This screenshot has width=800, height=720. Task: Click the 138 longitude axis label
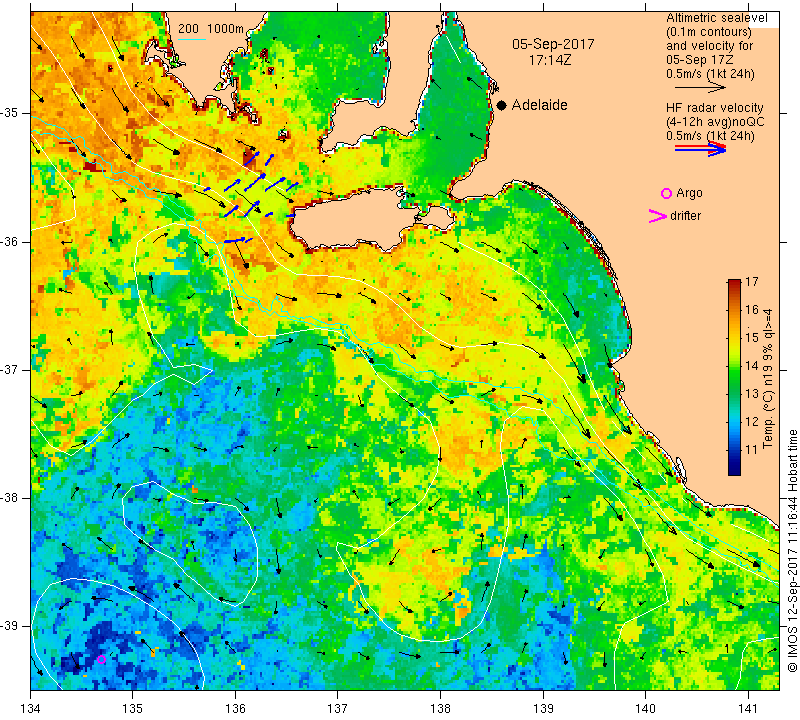(440, 708)
